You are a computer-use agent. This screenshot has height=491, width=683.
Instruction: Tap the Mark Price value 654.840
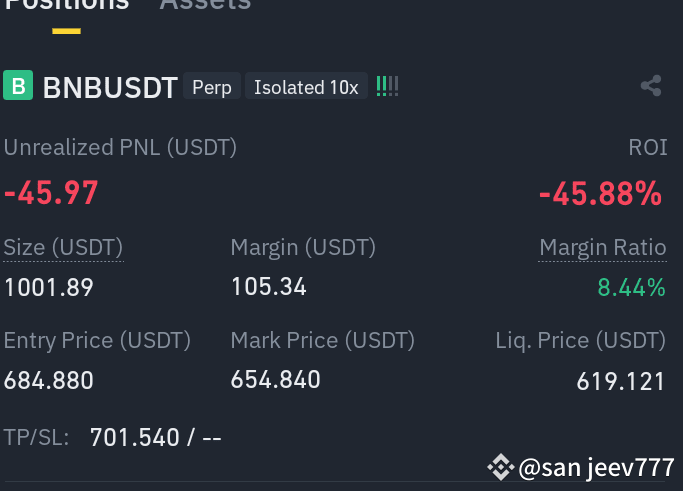(276, 379)
